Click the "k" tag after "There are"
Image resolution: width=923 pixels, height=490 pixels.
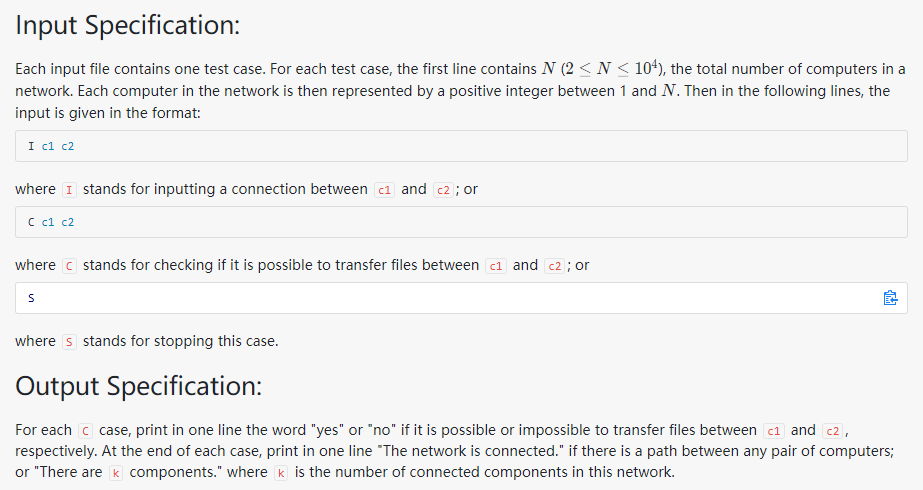pos(116,472)
